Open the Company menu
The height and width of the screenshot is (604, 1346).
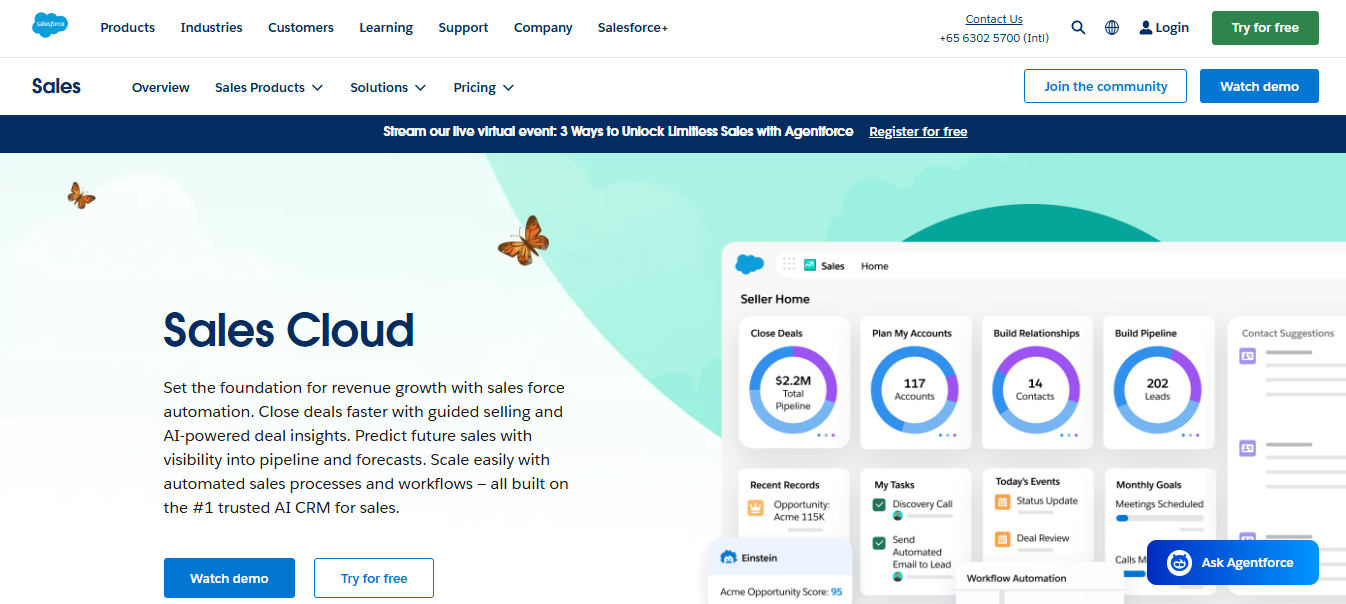[x=543, y=28]
